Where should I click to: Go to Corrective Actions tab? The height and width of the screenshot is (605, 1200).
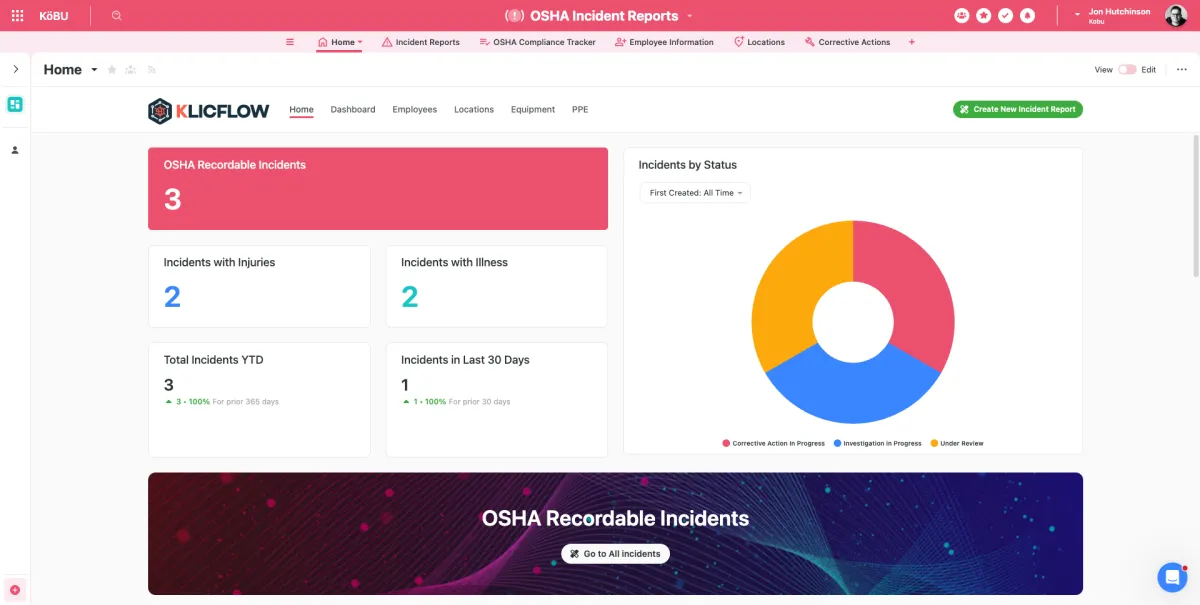[x=847, y=42]
